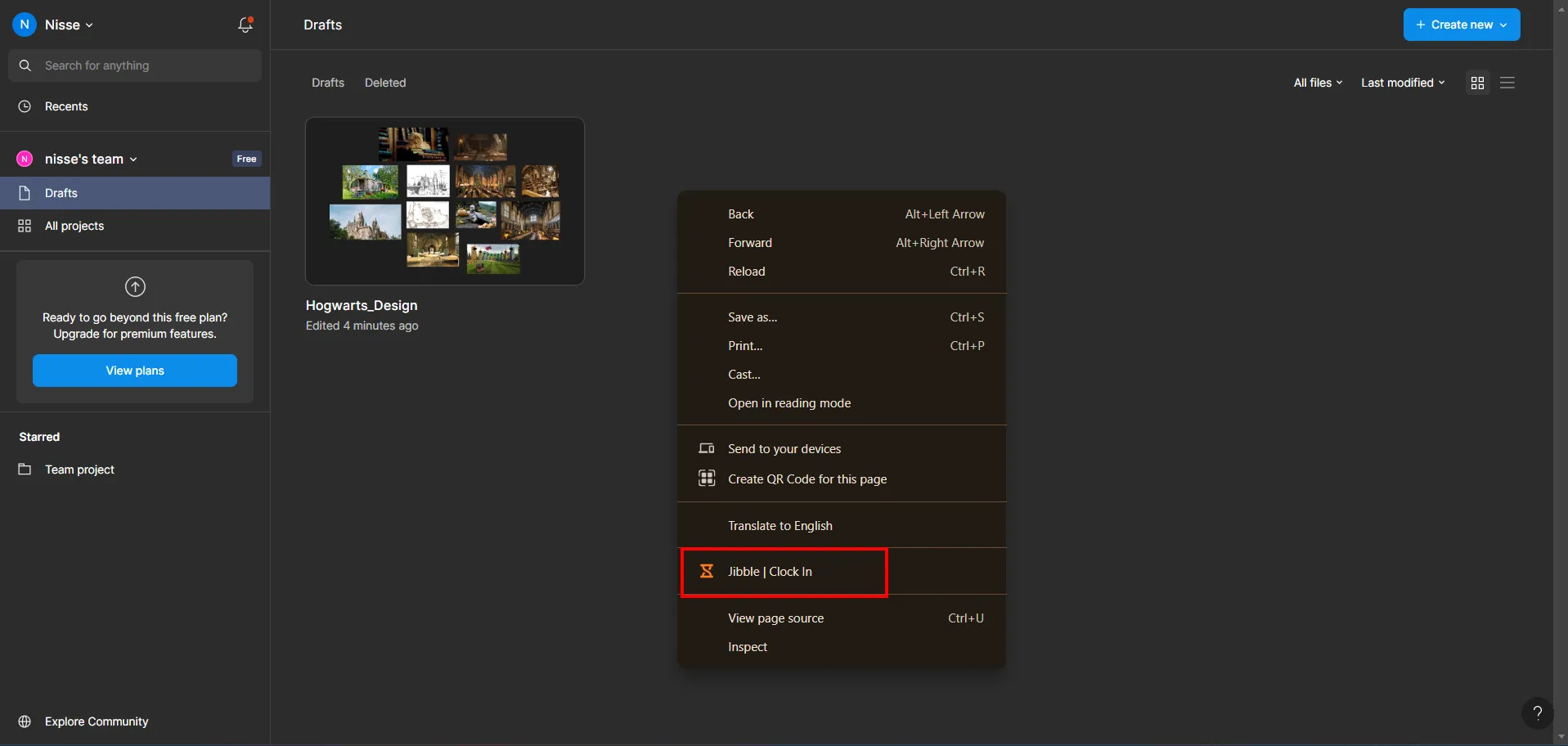Open the Last modified sort dropdown
The height and width of the screenshot is (746, 1568).
click(1403, 83)
